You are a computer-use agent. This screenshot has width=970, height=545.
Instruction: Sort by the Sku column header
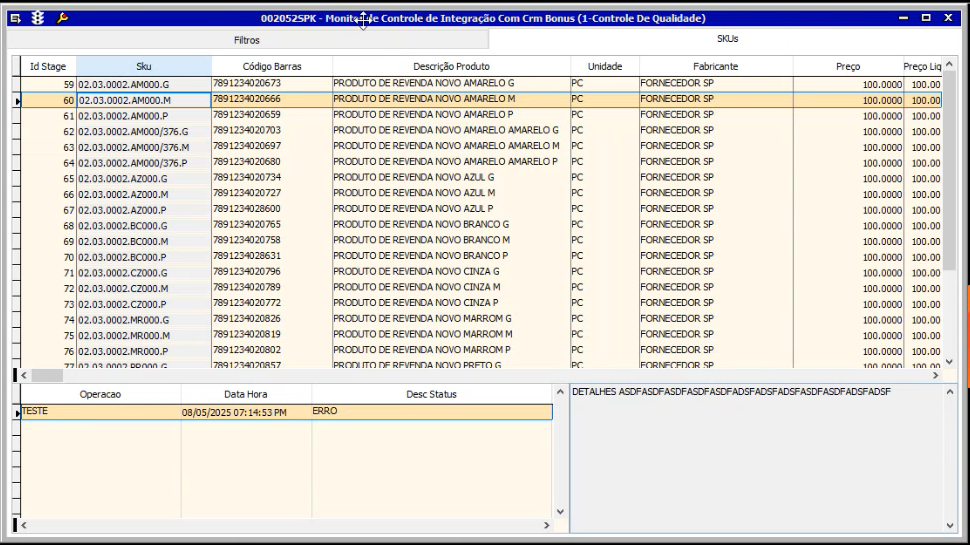pos(144,66)
